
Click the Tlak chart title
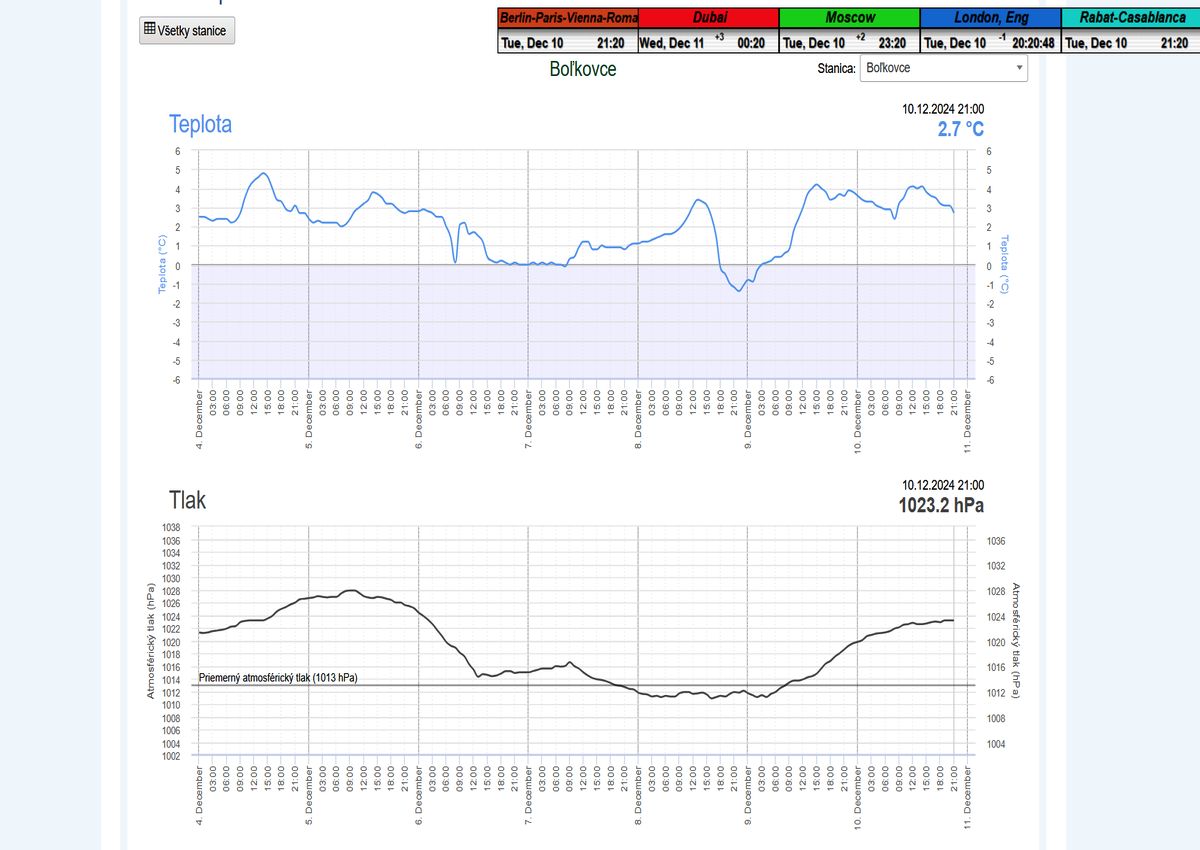click(187, 499)
